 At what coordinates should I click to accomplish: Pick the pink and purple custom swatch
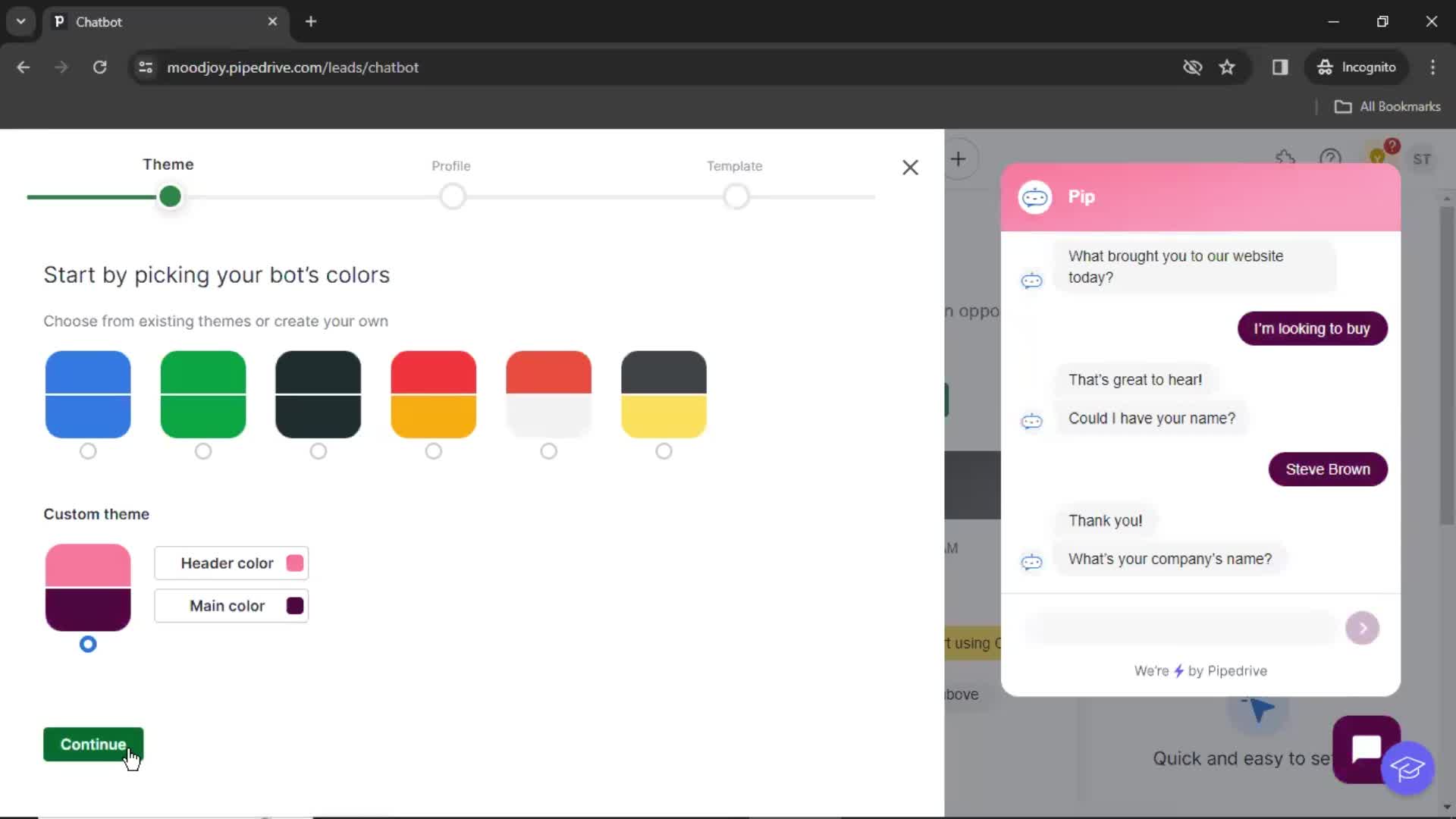click(88, 587)
